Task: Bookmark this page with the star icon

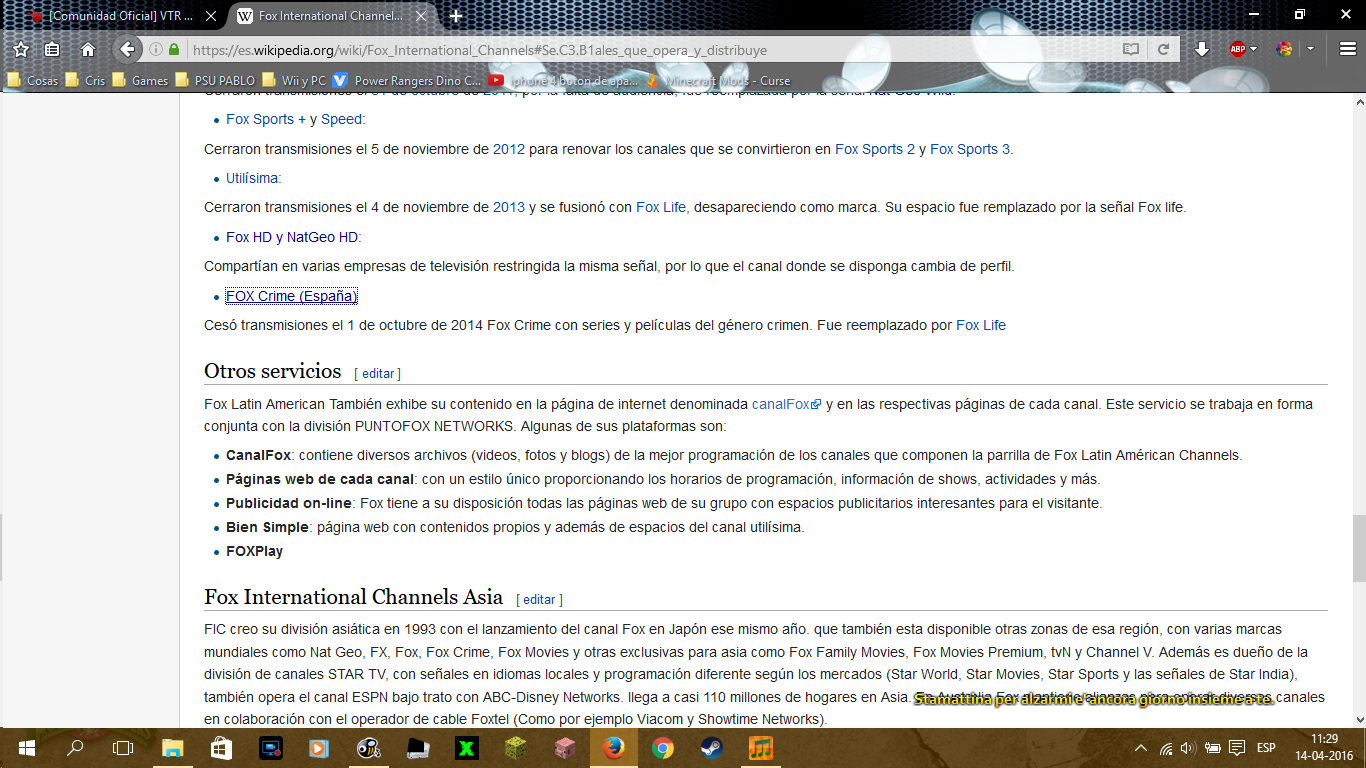Action: coord(21,50)
